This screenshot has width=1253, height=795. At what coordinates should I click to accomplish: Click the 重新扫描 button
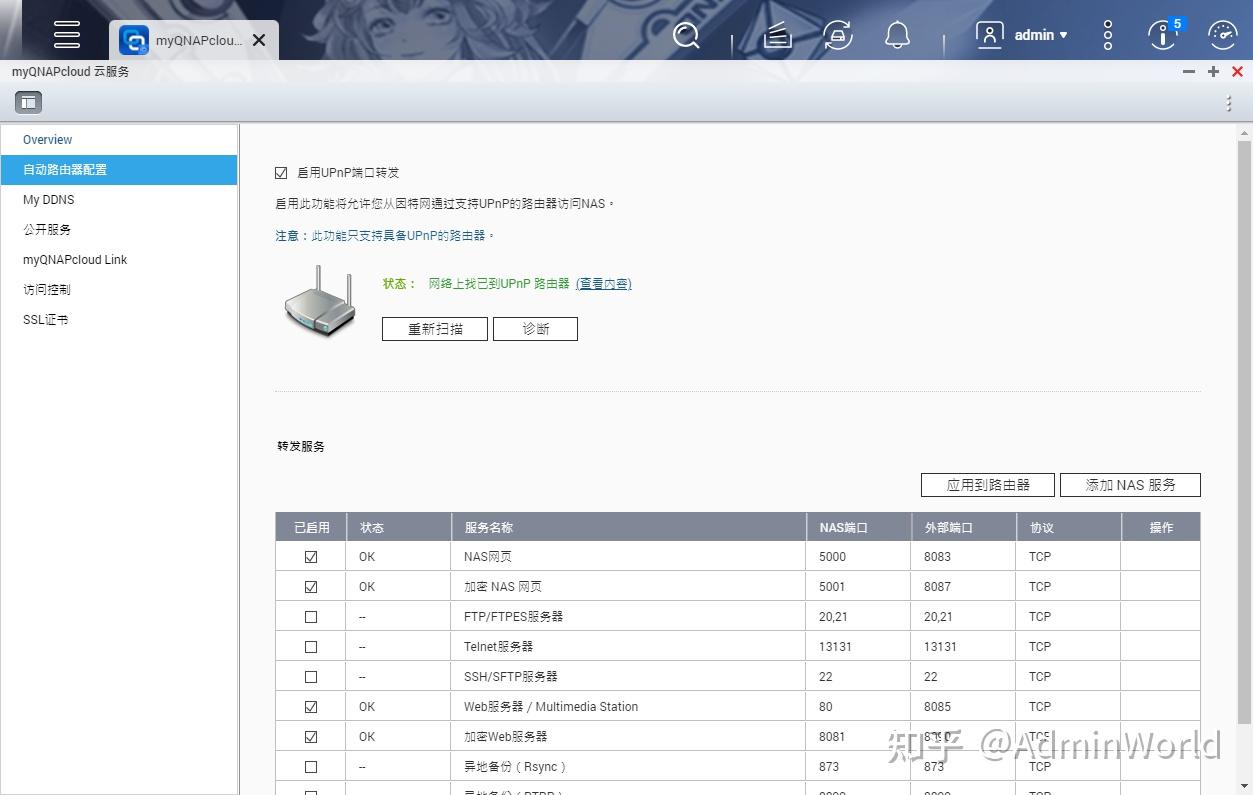click(x=434, y=328)
